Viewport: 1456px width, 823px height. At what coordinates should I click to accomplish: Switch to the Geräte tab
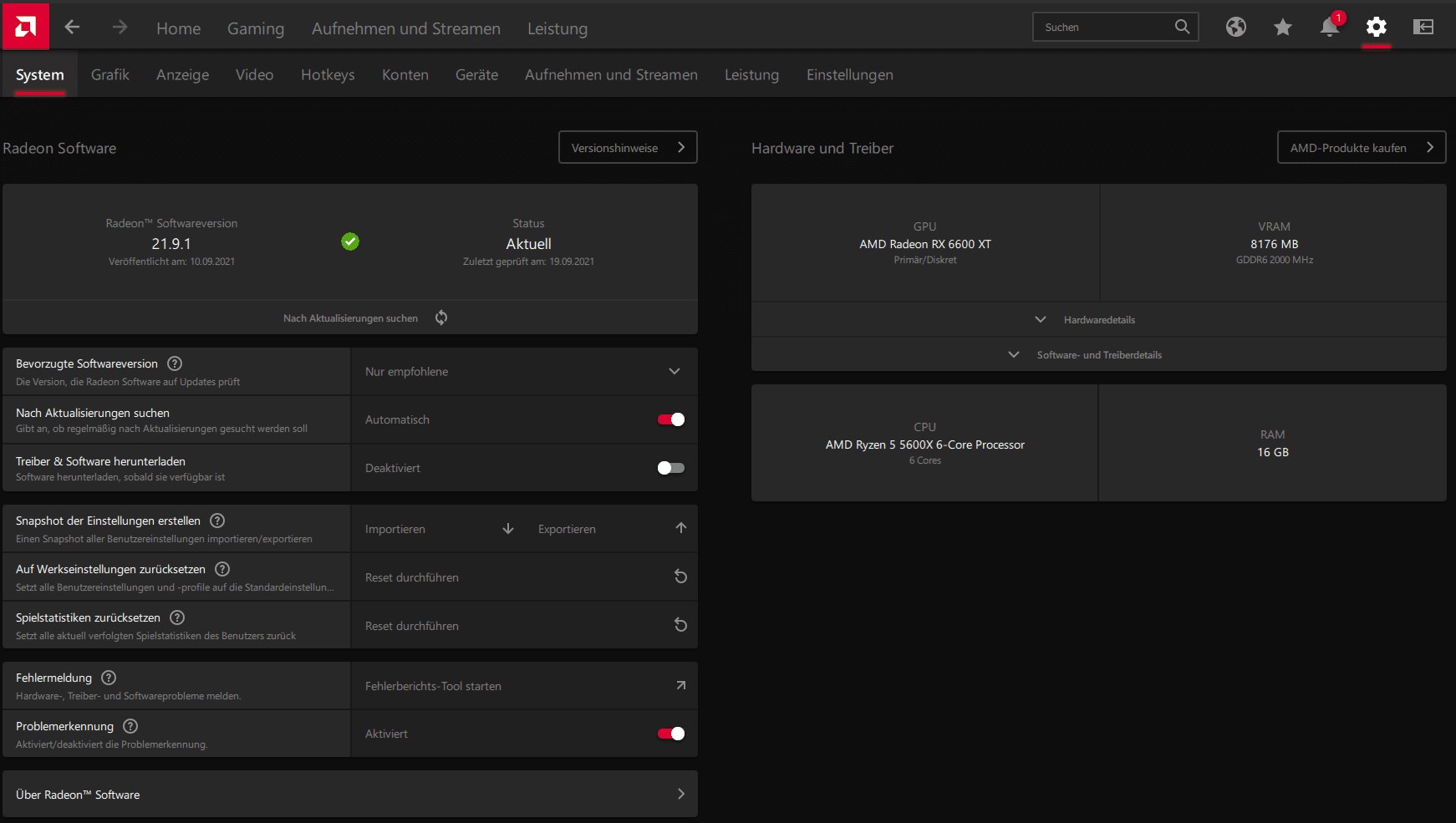click(x=476, y=74)
